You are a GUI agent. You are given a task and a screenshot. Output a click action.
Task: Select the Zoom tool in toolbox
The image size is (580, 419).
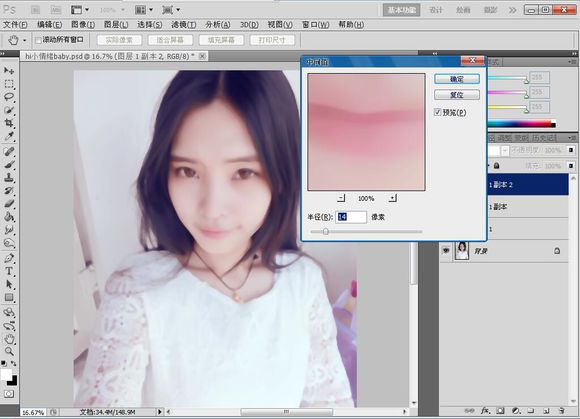9,351
